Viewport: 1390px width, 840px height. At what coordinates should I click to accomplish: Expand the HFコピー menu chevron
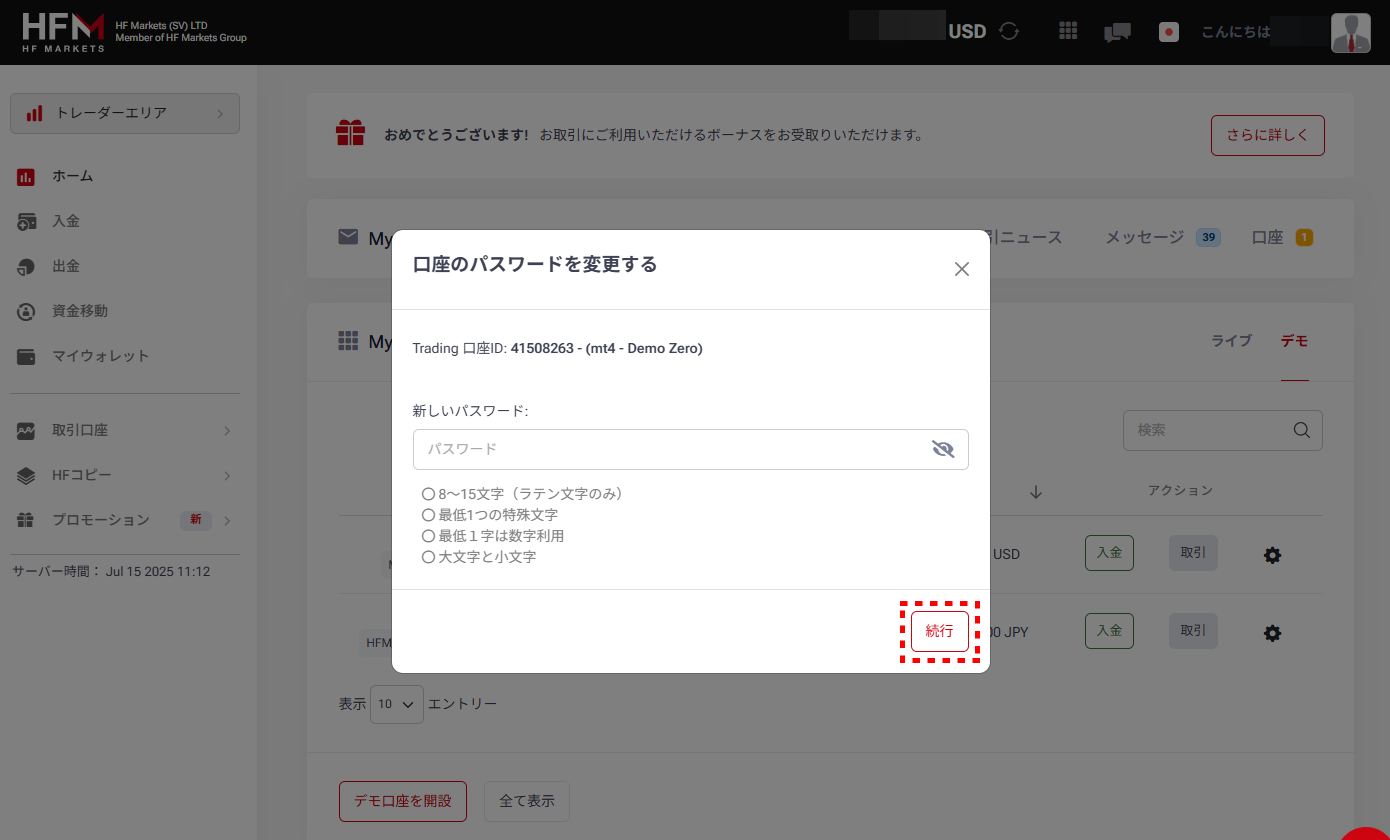[227, 476]
